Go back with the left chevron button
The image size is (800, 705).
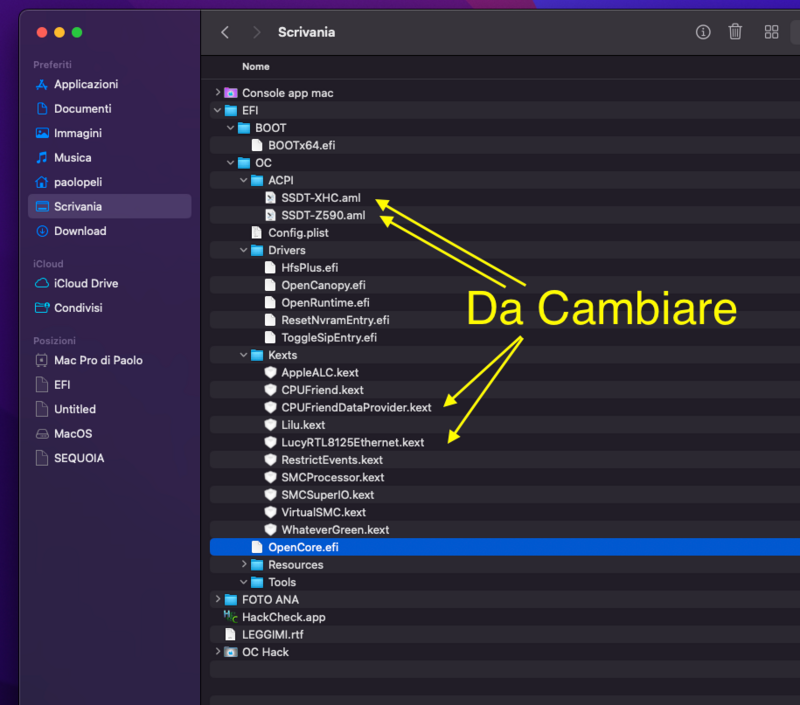click(225, 33)
